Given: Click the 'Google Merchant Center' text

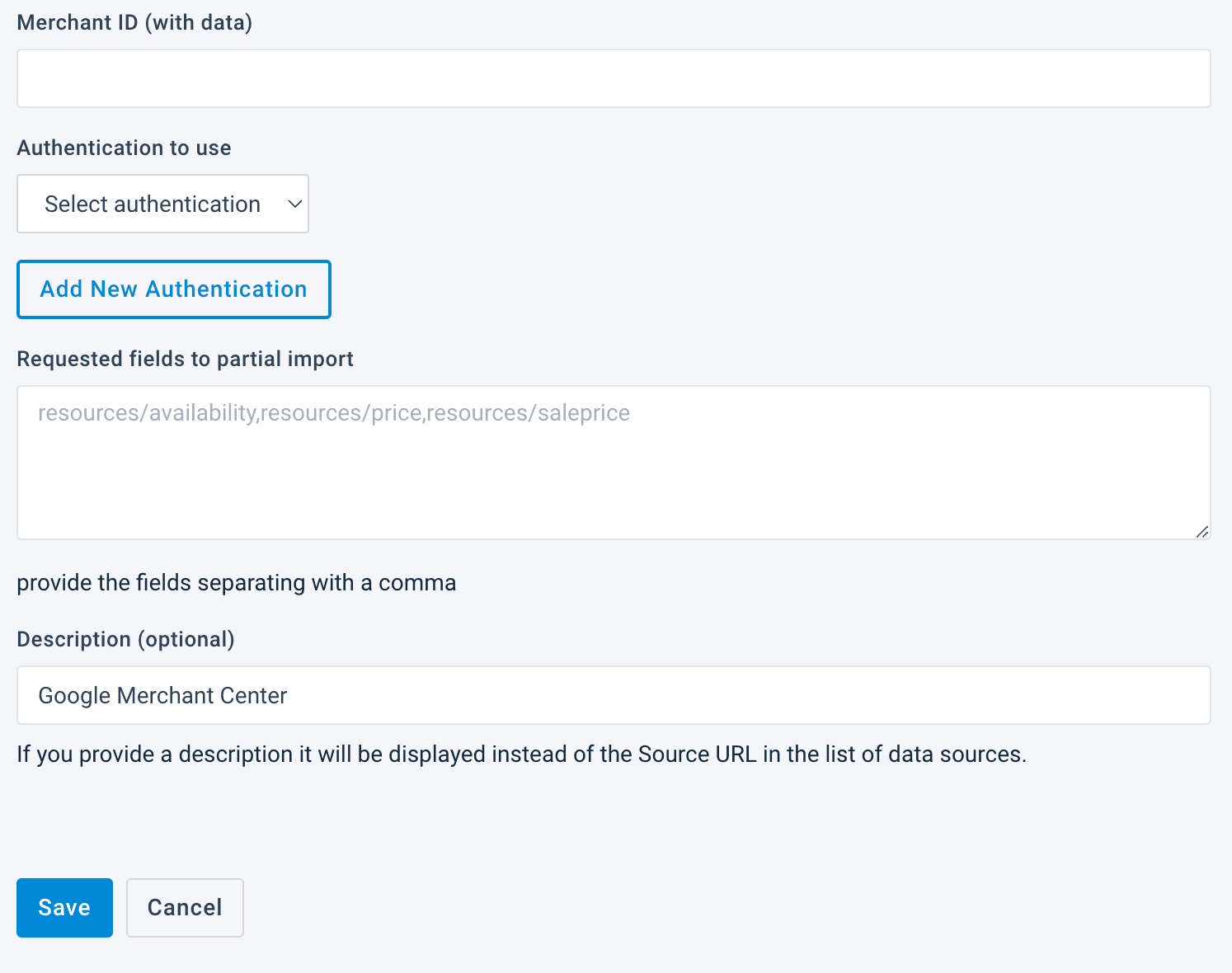Looking at the screenshot, I should (x=162, y=695).
